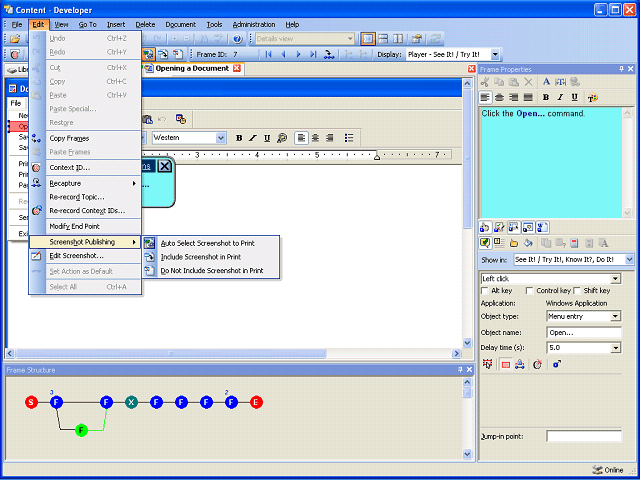Viewport: 640px width, 480px height.
Task: Click the bubble fill color bucket icon
Action: click(x=528, y=243)
